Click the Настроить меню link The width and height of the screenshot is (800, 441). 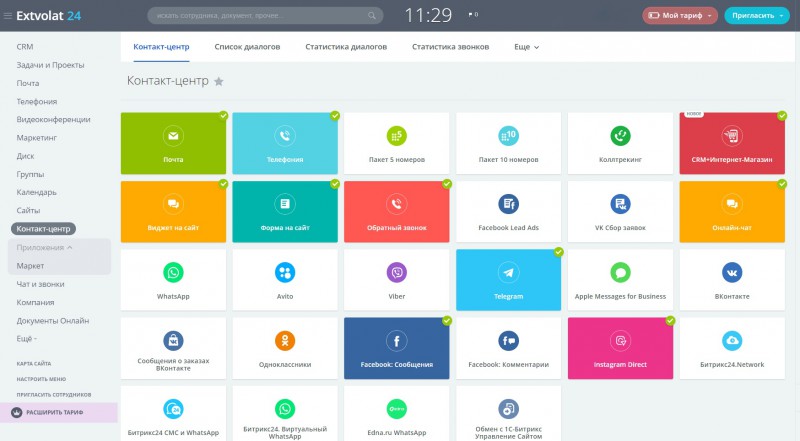[41, 379]
